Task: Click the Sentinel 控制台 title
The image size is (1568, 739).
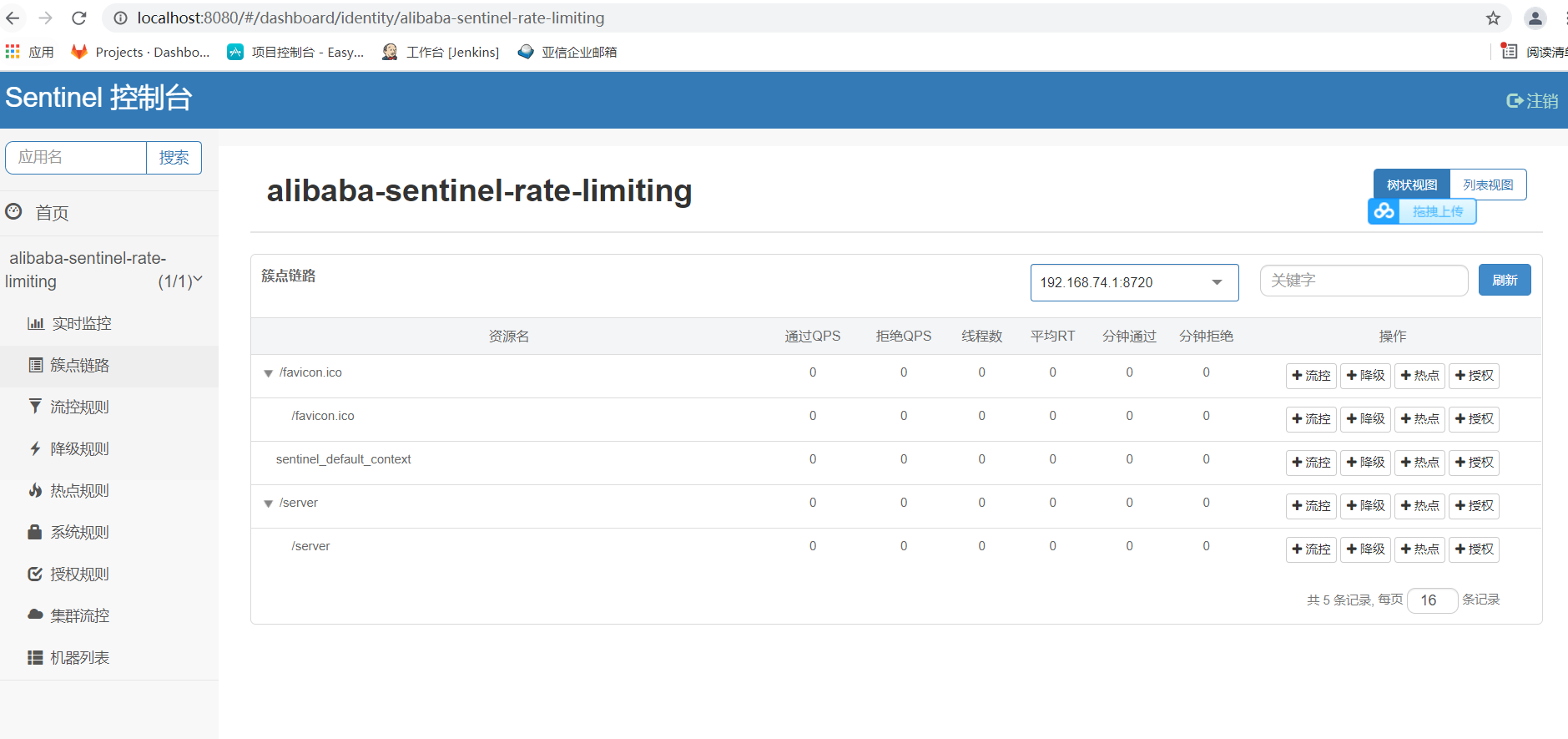Action: [x=98, y=98]
